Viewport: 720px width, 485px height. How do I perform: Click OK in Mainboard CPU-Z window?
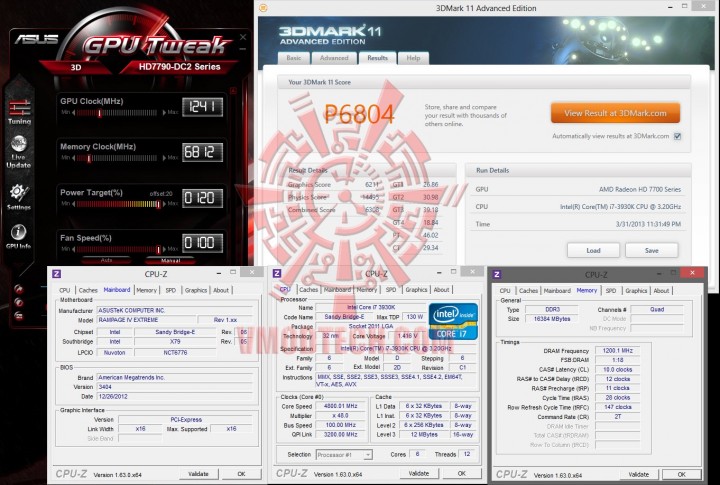click(x=242, y=474)
